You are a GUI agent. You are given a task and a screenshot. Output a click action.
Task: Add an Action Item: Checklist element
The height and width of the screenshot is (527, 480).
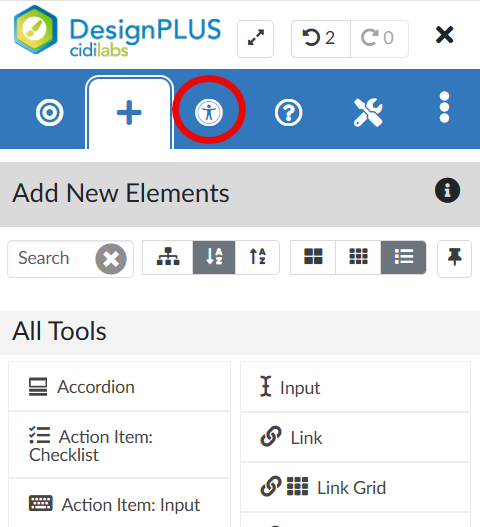pos(119,445)
